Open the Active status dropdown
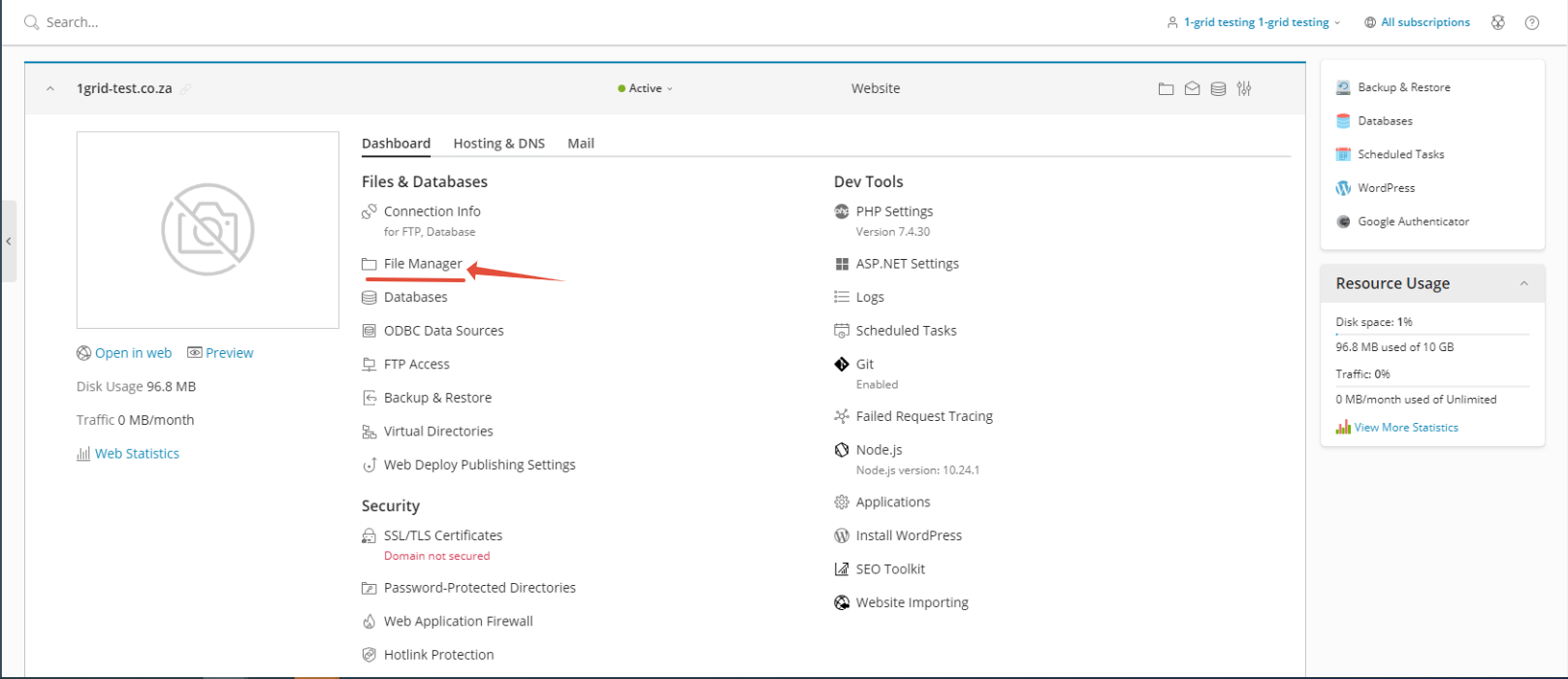This screenshot has width=1568, height=679. coord(646,88)
